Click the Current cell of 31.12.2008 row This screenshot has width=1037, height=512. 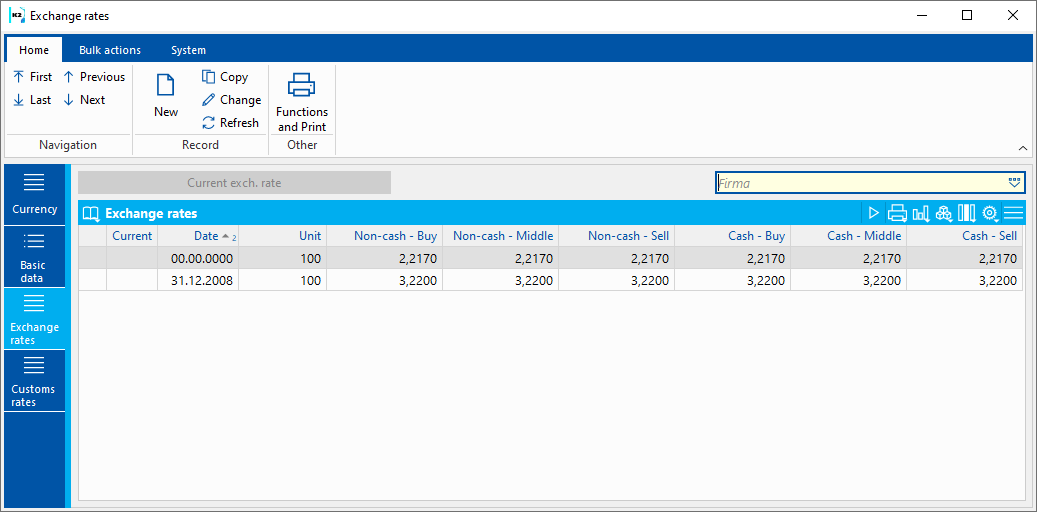(x=132, y=280)
